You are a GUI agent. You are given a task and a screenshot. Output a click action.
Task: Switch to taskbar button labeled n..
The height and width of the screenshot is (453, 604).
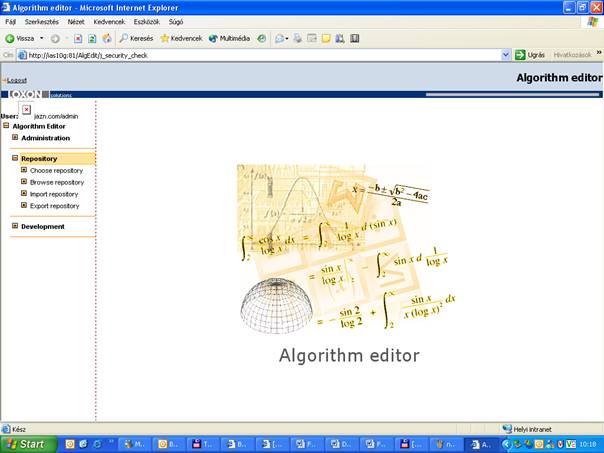click(445, 445)
